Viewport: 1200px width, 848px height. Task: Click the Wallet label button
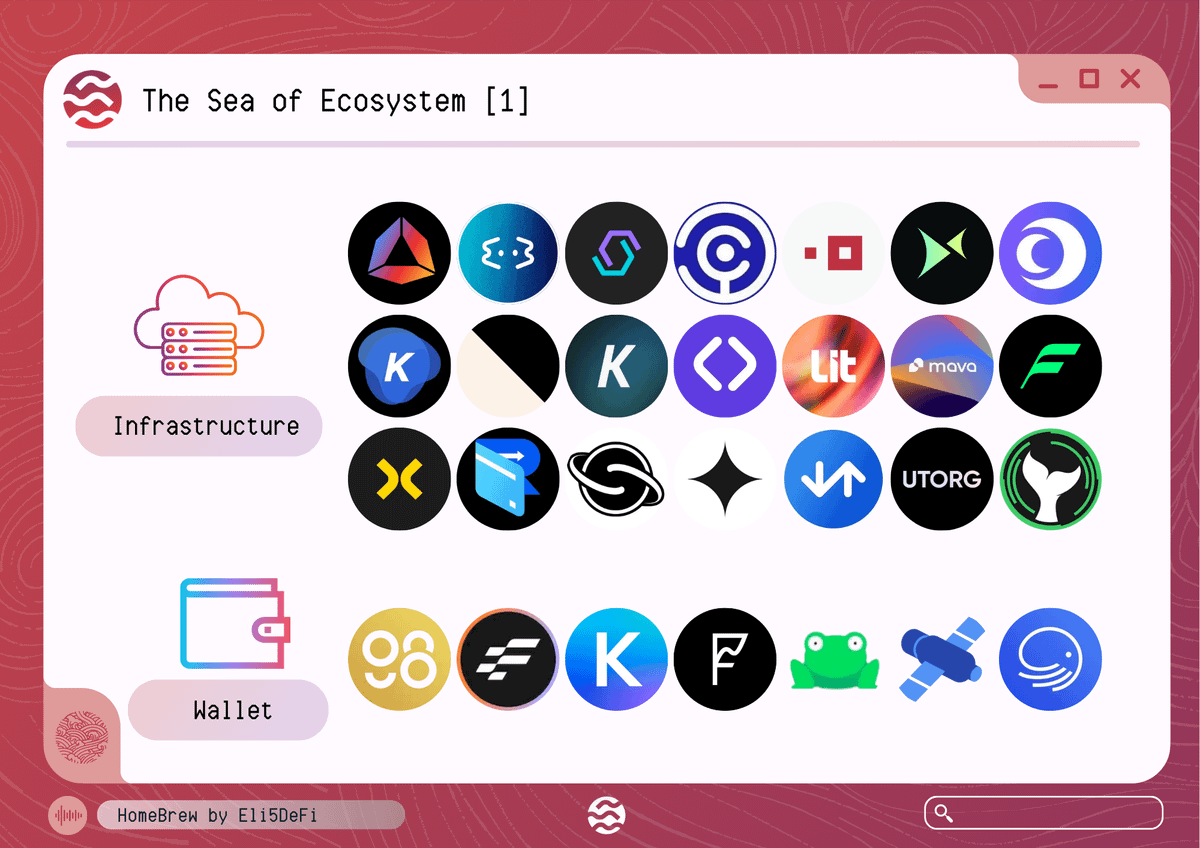pyautogui.click(x=228, y=710)
